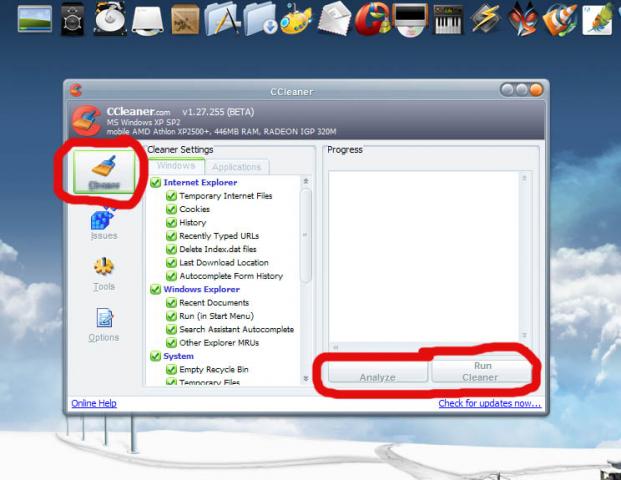Uncheck Empty Recycle Bin
The height and width of the screenshot is (480, 621).
pyautogui.click(x=171, y=370)
